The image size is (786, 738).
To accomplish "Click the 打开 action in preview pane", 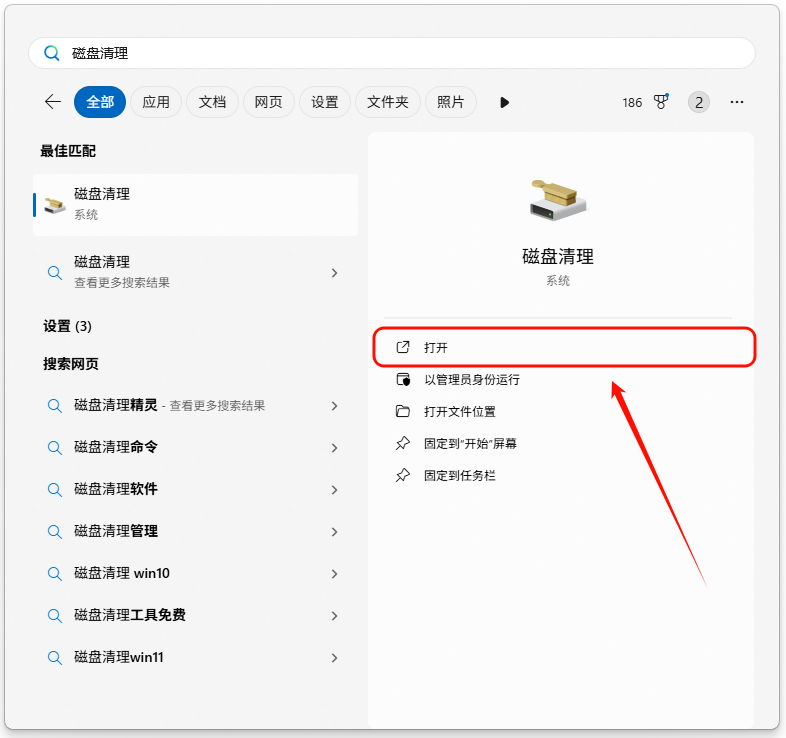I will pyautogui.click(x=564, y=347).
